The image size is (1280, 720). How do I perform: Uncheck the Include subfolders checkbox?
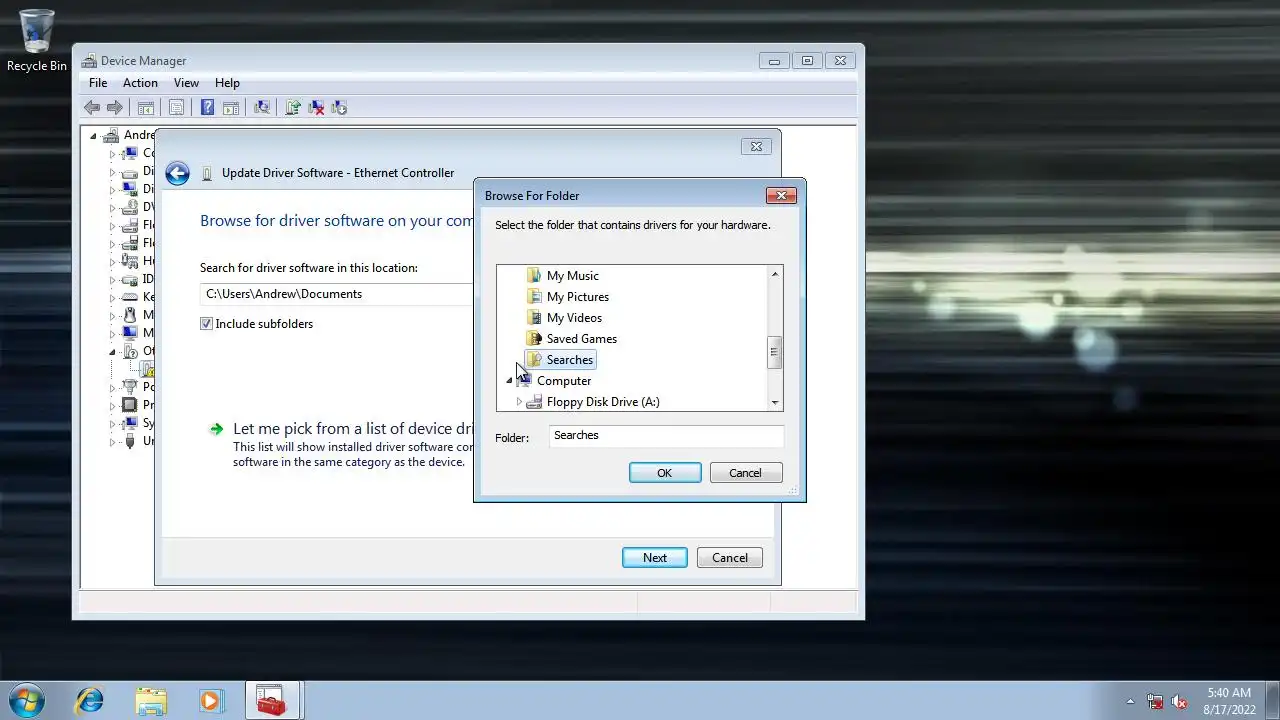coord(206,324)
